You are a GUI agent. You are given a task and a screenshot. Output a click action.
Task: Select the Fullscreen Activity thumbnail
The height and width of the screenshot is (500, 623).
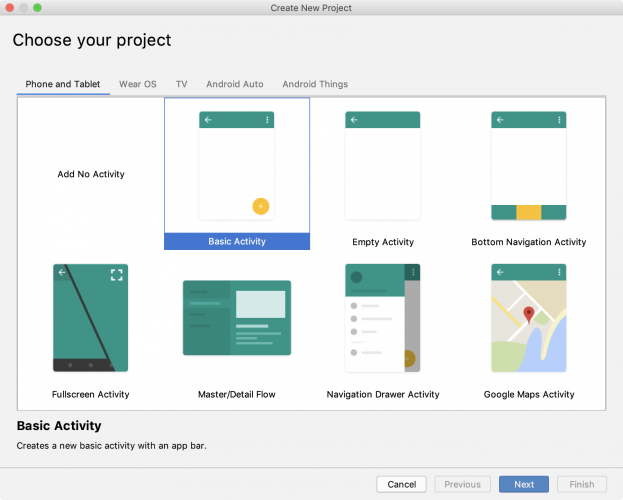(x=91, y=318)
